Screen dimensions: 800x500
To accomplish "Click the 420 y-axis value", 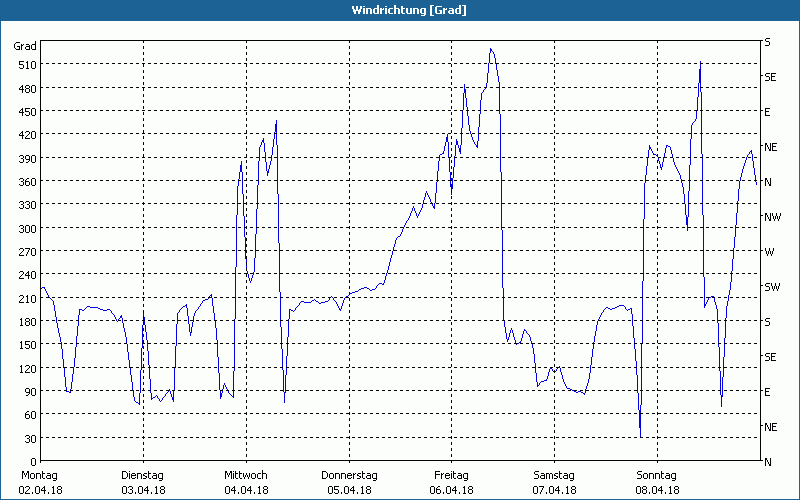I will (x=28, y=135).
